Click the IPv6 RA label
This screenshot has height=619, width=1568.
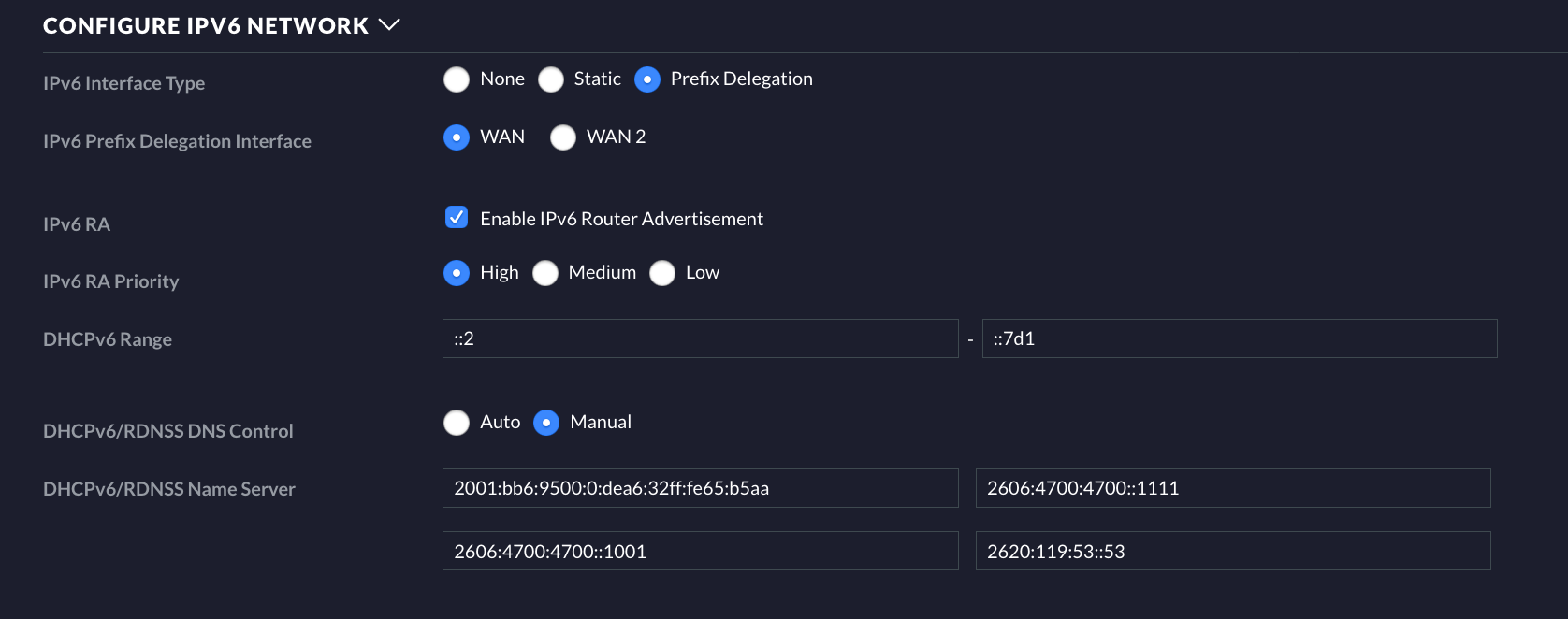(76, 223)
